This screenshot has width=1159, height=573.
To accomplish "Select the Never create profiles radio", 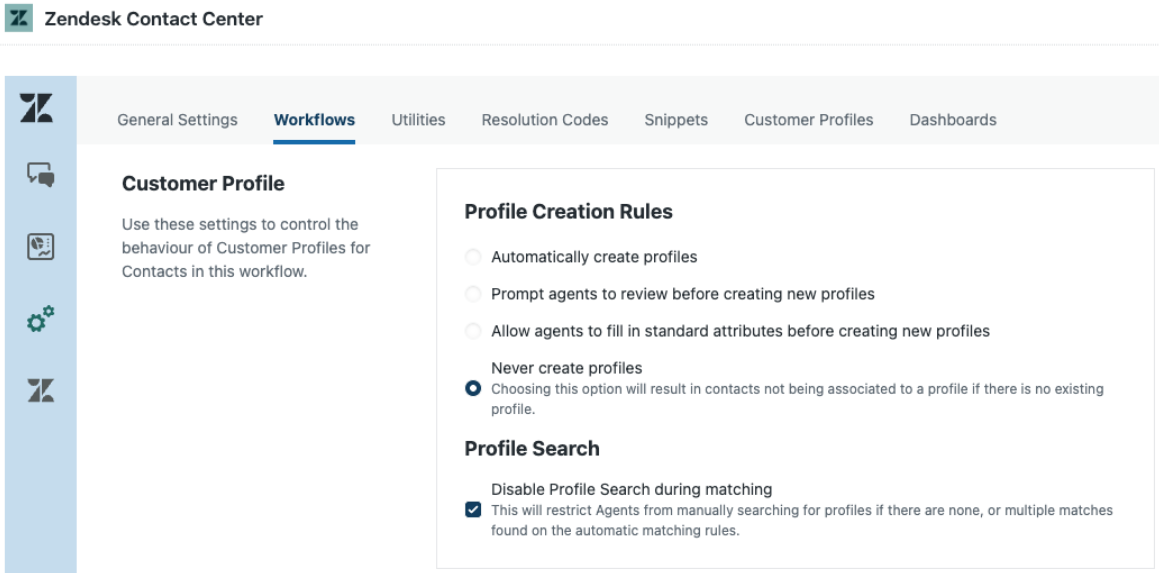I will pyautogui.click(x=473, y=388).
